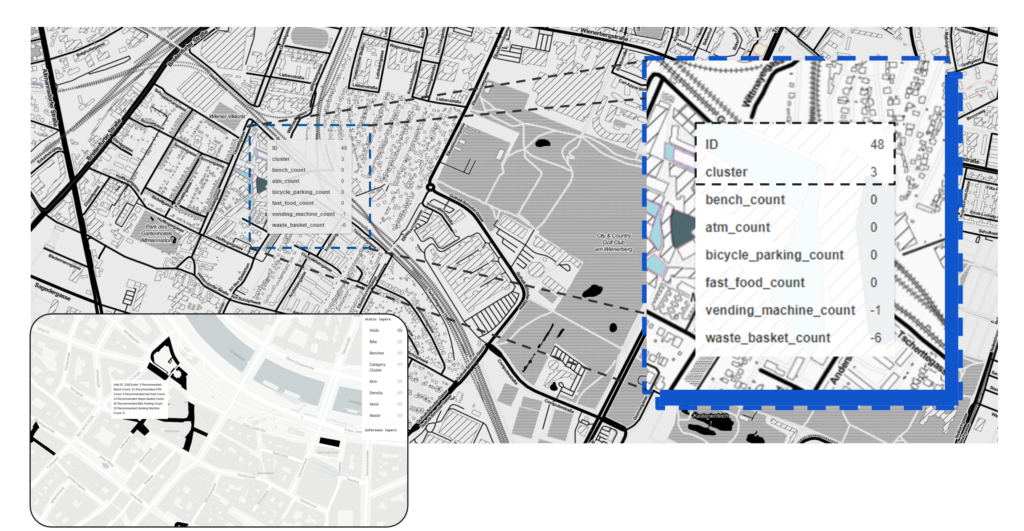The image size is (1024, 531).
Task: Click eye icon beside Category Cluster layer
Action: (x=399, y=367)
